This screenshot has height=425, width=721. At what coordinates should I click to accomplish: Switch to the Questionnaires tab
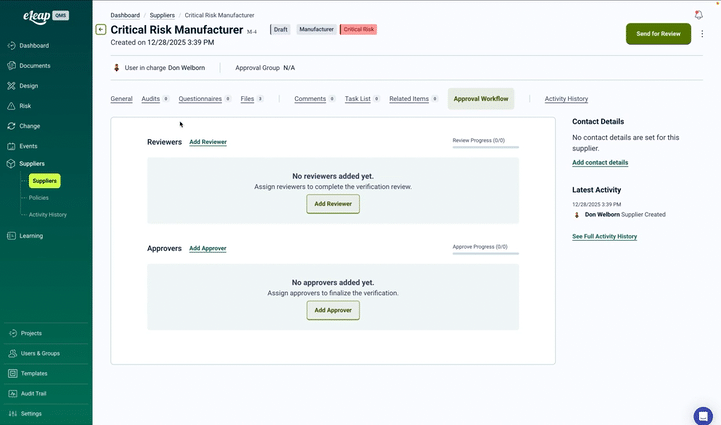(200, 99)
